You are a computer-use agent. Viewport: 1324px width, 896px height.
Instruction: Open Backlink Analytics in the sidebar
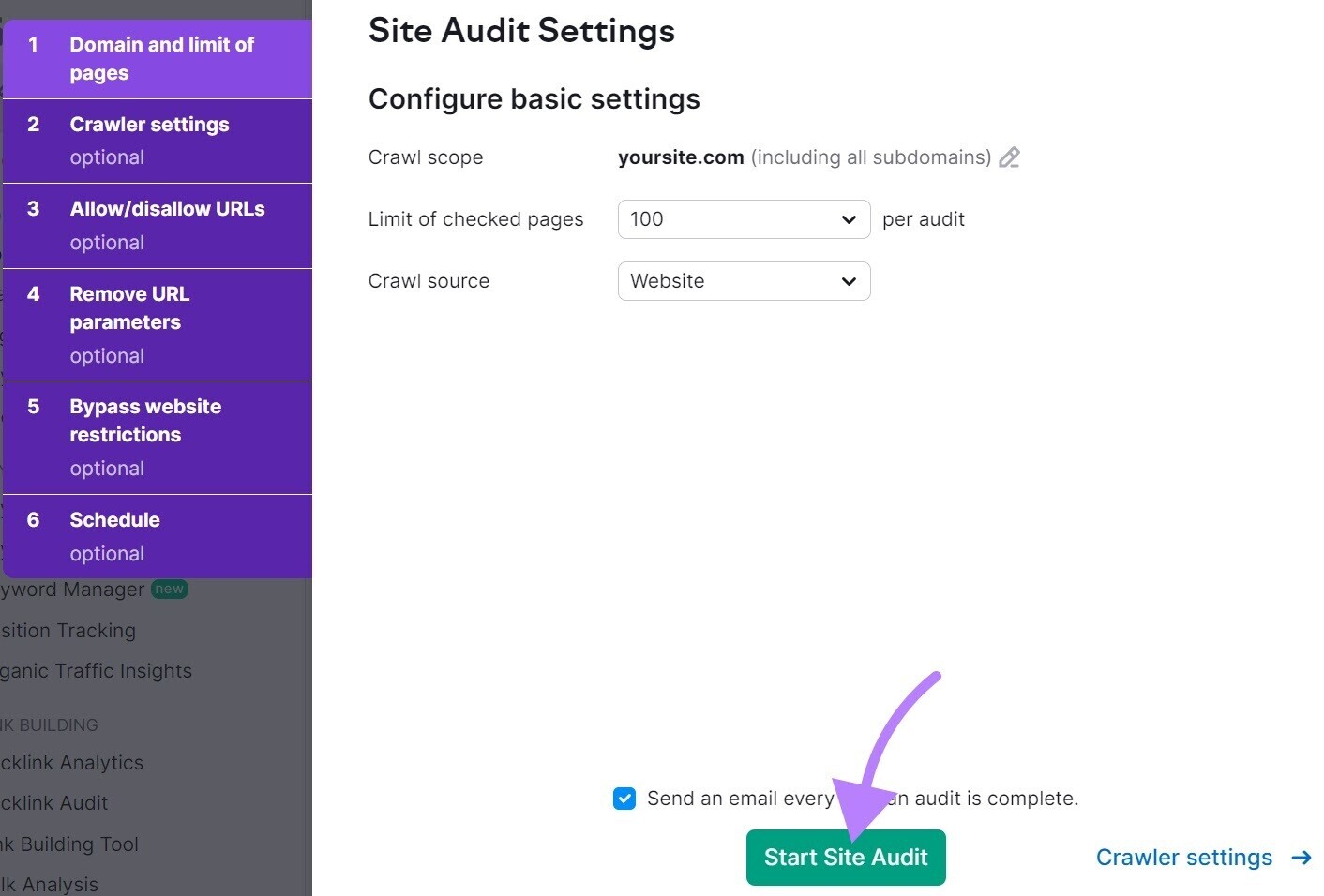[71, 762]
